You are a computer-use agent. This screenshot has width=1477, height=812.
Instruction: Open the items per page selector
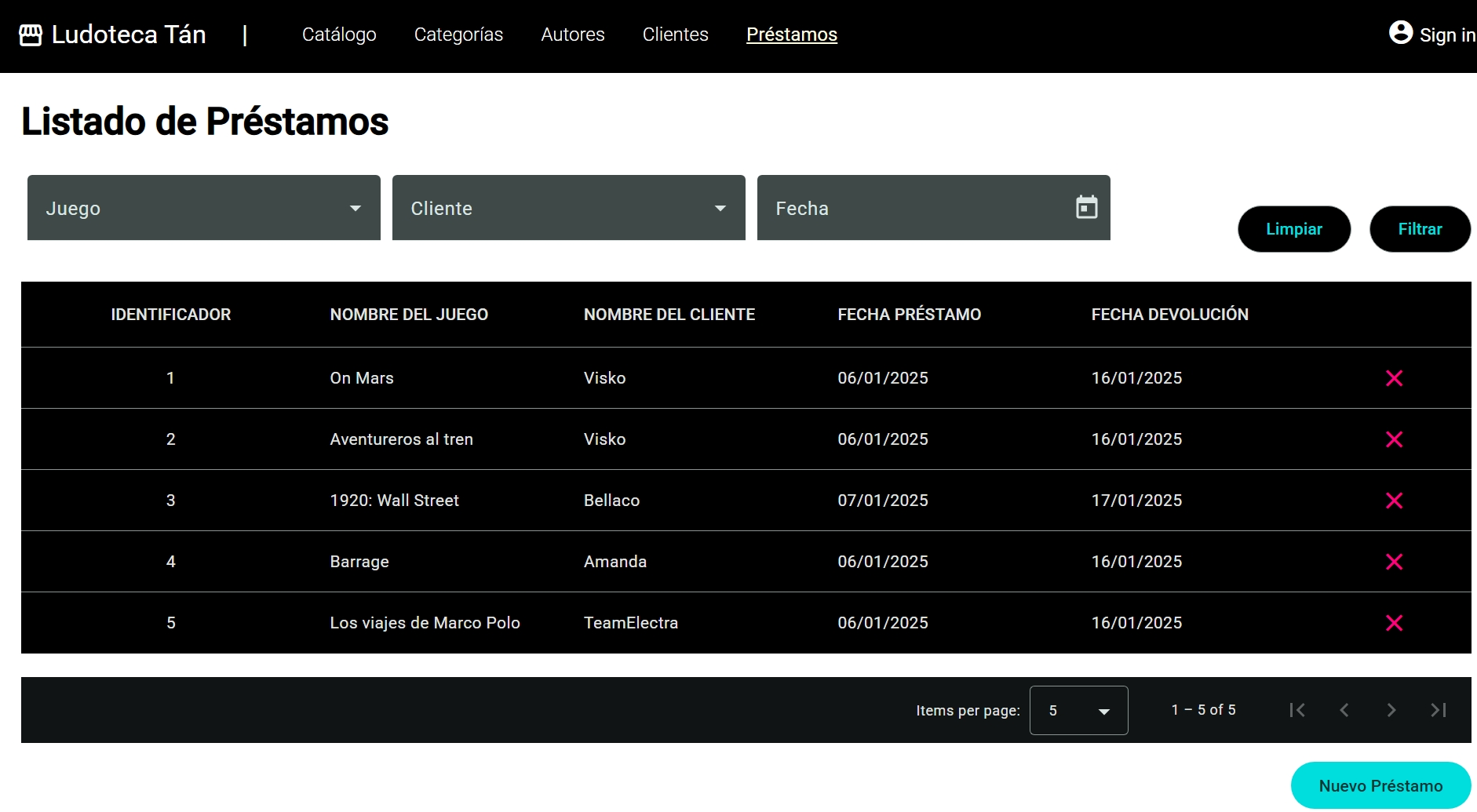click(1078, 711)
